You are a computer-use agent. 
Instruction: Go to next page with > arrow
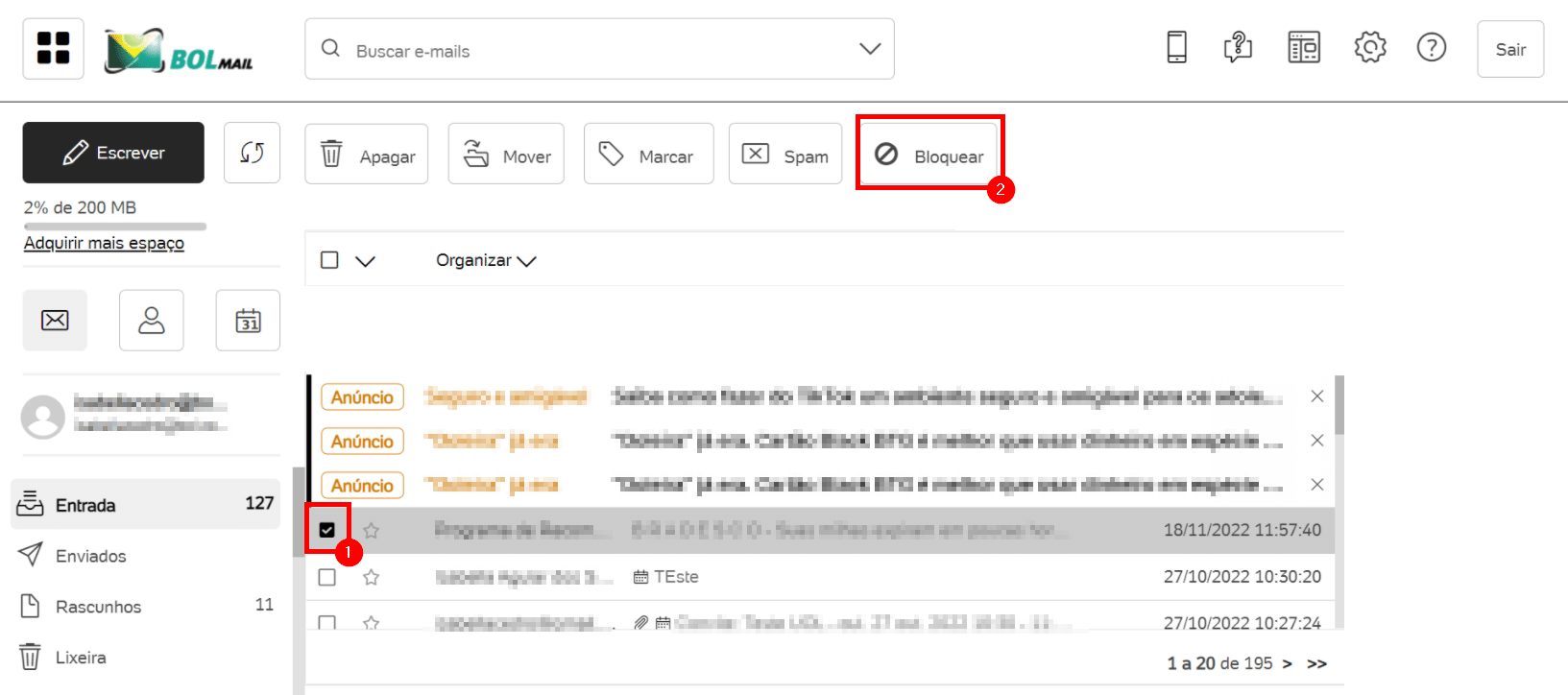(x=1288, y=663)
